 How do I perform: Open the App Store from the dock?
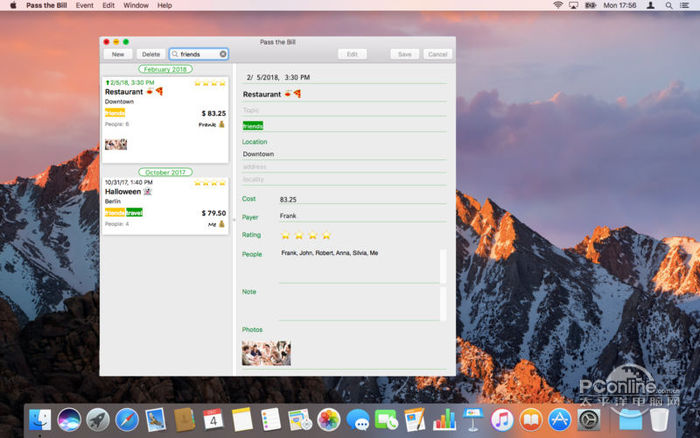point(560,419)
